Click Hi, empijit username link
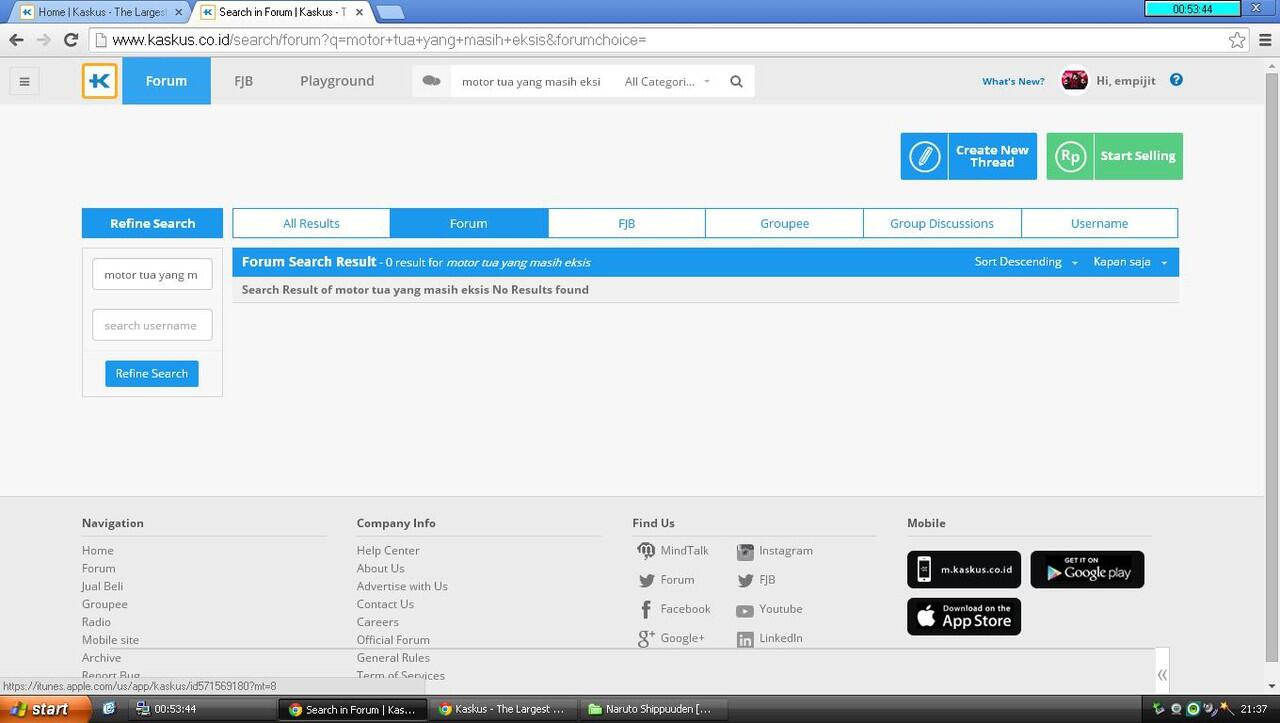Screen dimensions: 1280x723 (1126, 81)
